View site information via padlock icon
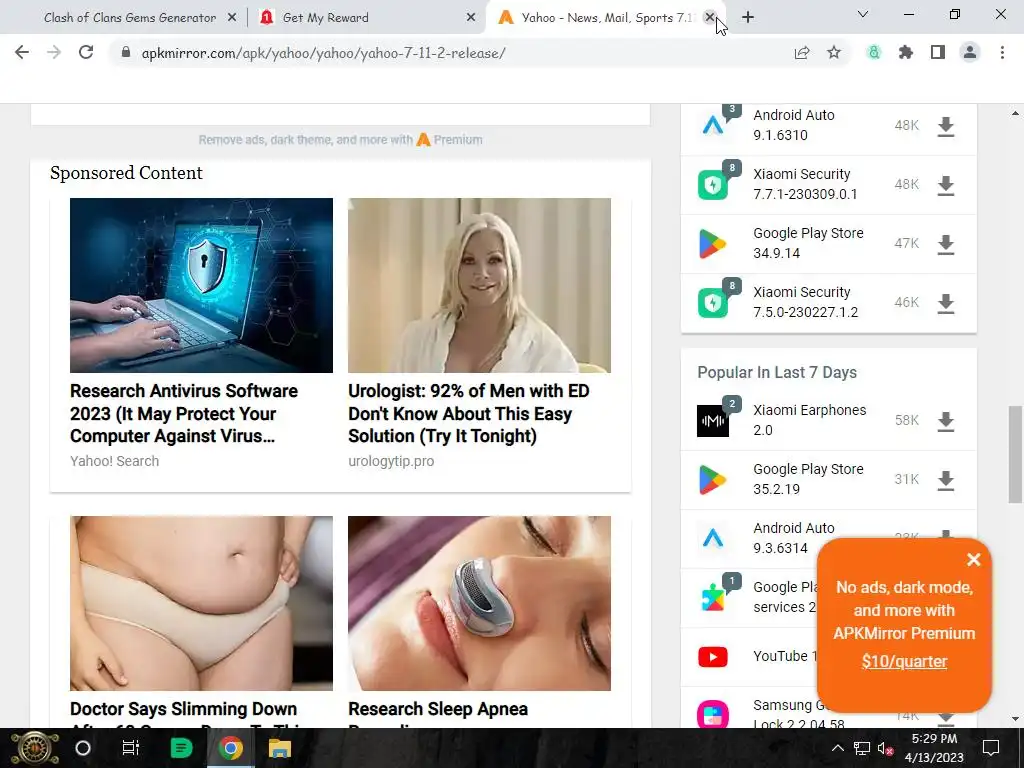Image resolution: width=1024 pixels, height=768 pixels. click(126, 53)
